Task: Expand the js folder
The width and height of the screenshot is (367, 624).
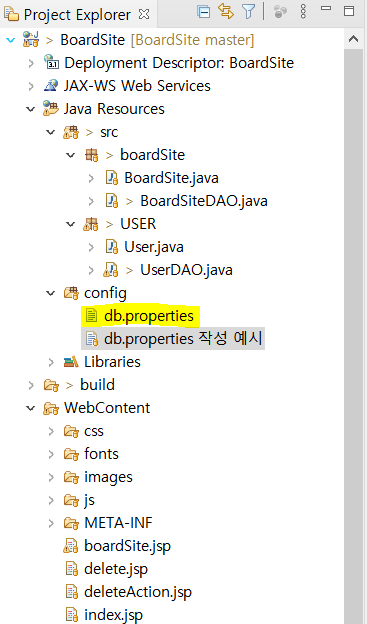Action: 51,500
